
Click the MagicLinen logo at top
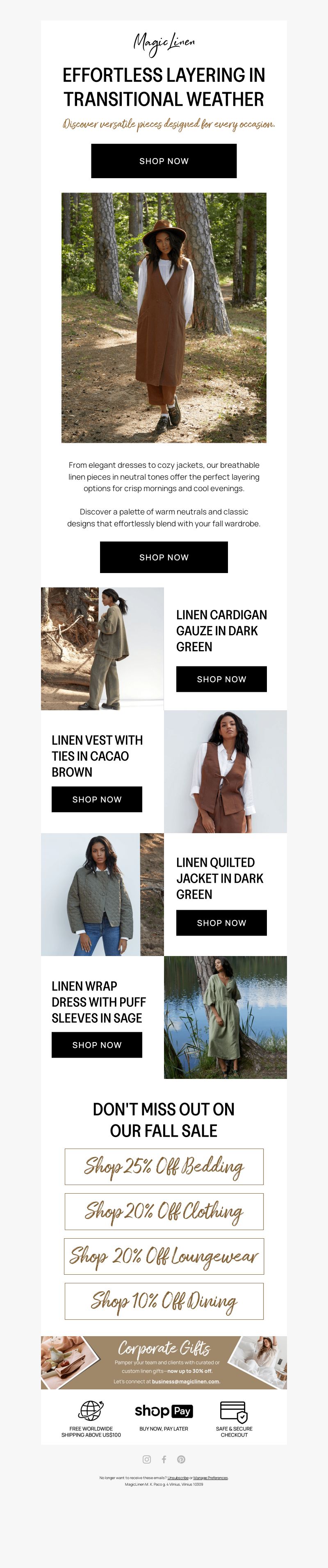(x=164, y=43)
